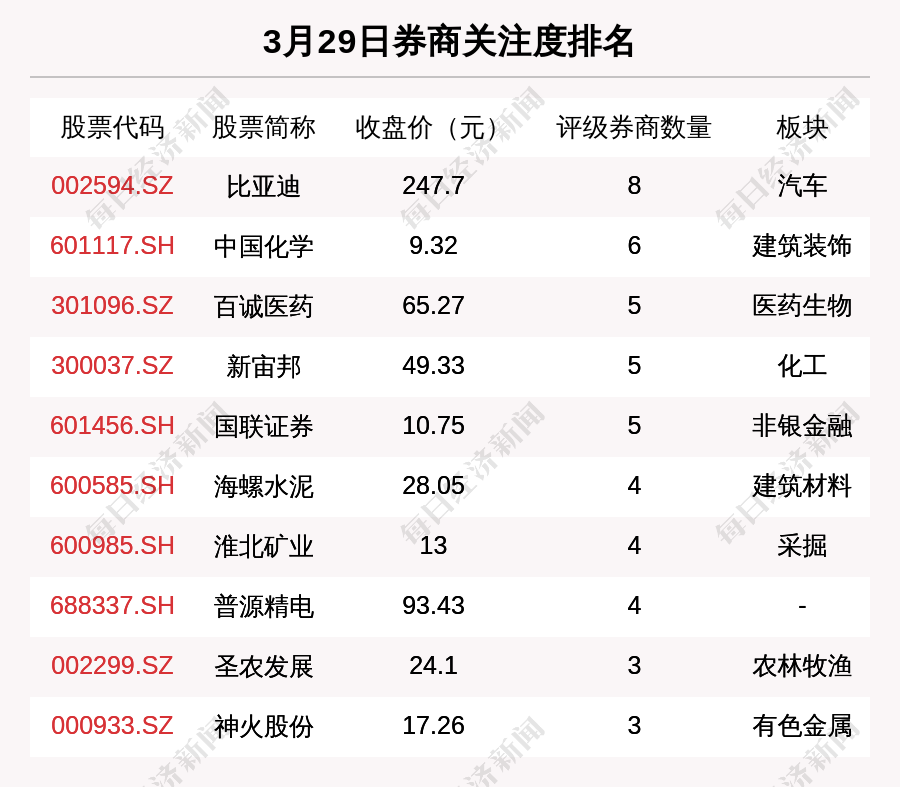The image size is (900, 787).
Task: Select the sector 化工
Action: (x=802, y=366)
